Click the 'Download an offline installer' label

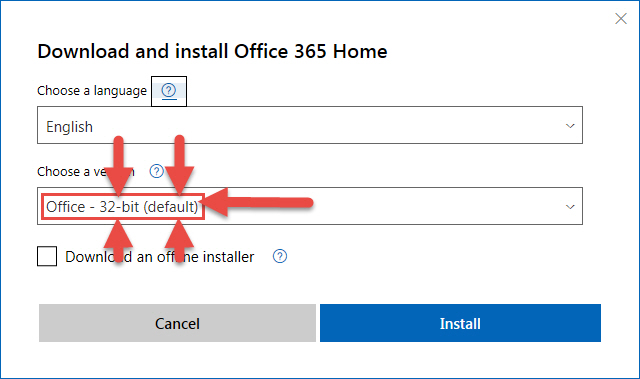coord(160,257)
